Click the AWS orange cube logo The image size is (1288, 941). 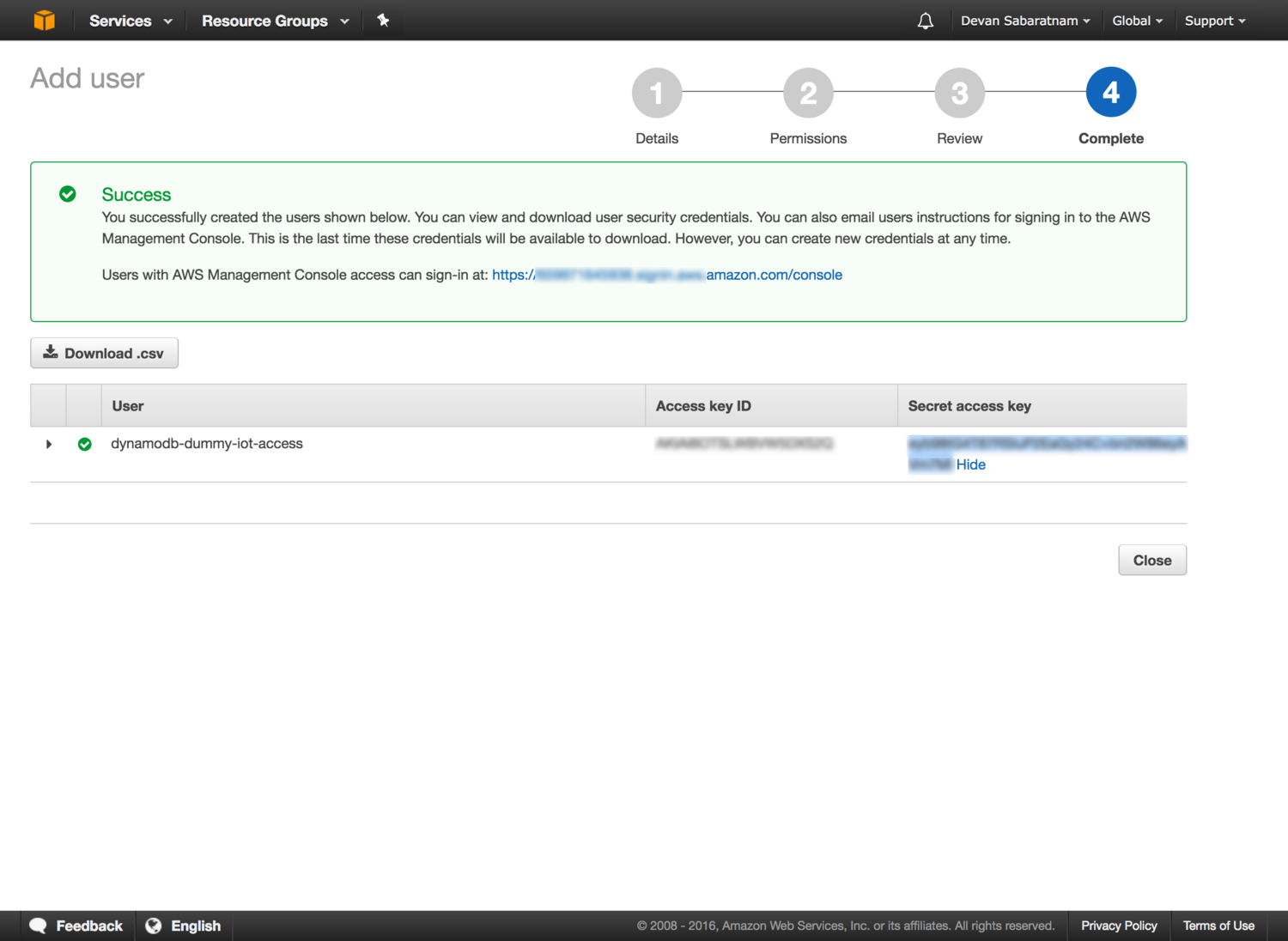point(44,21)
